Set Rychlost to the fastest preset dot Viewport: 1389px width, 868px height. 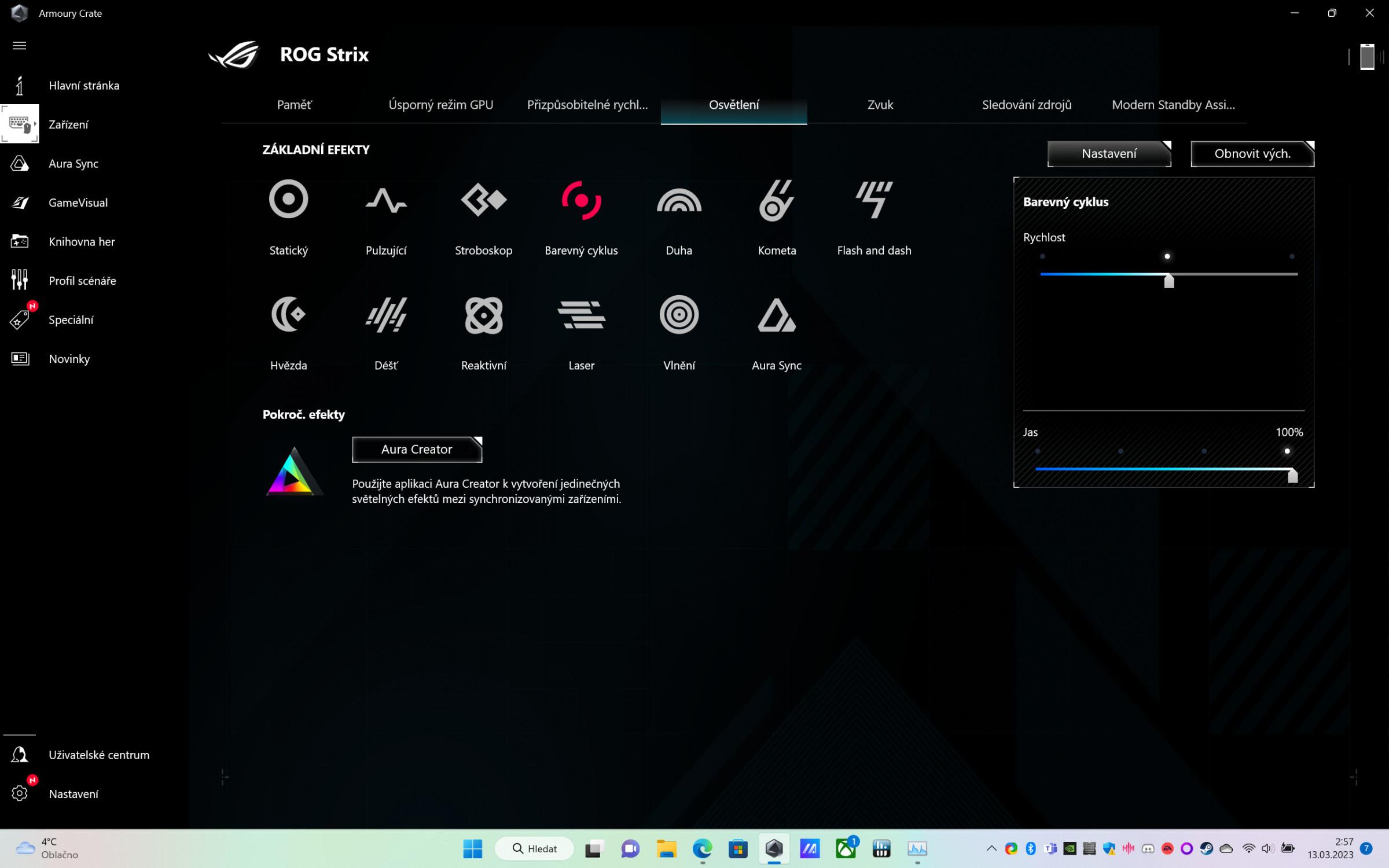pos(1292,256)
